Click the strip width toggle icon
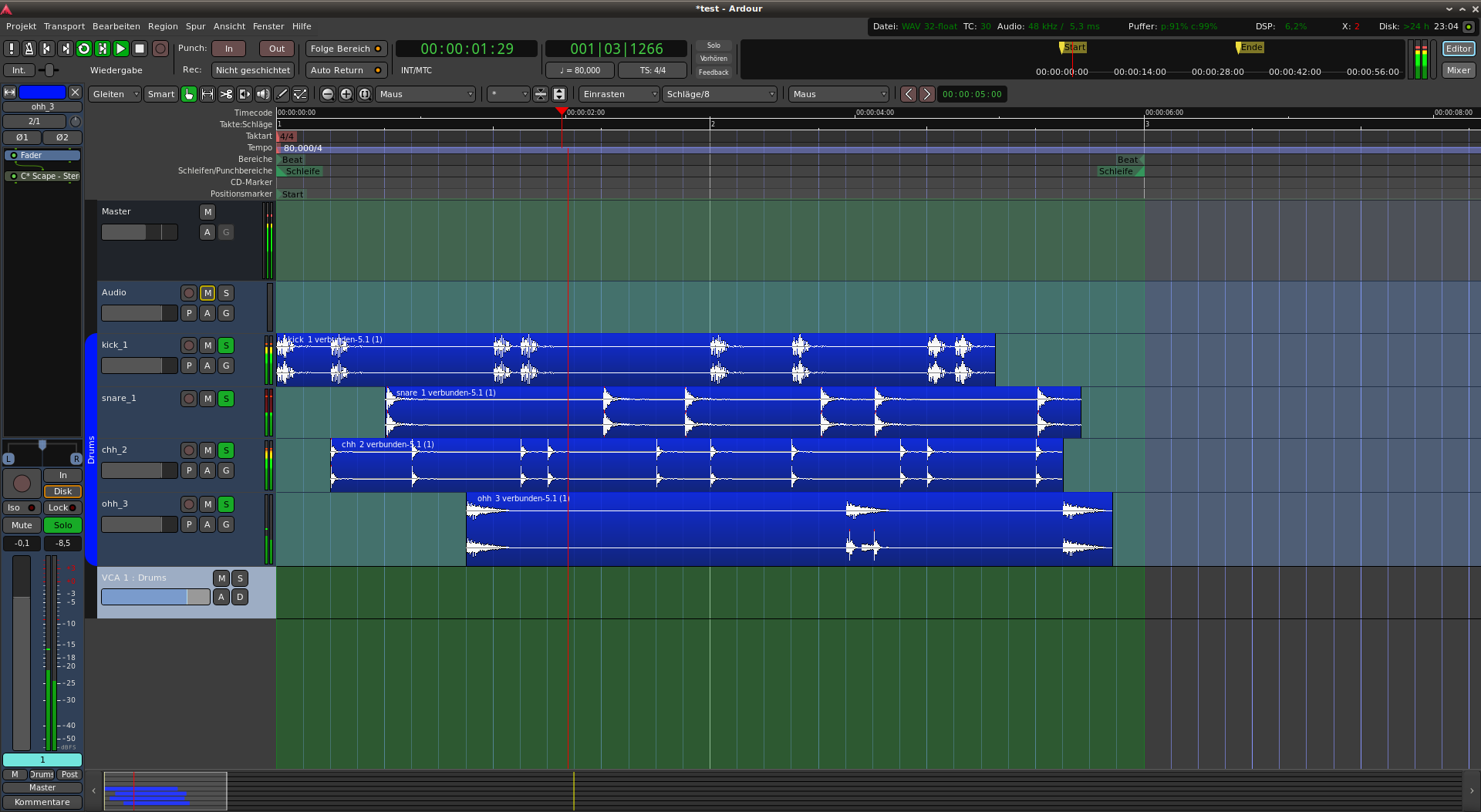This screenshot has width=1481, height=812. (10, 93)
